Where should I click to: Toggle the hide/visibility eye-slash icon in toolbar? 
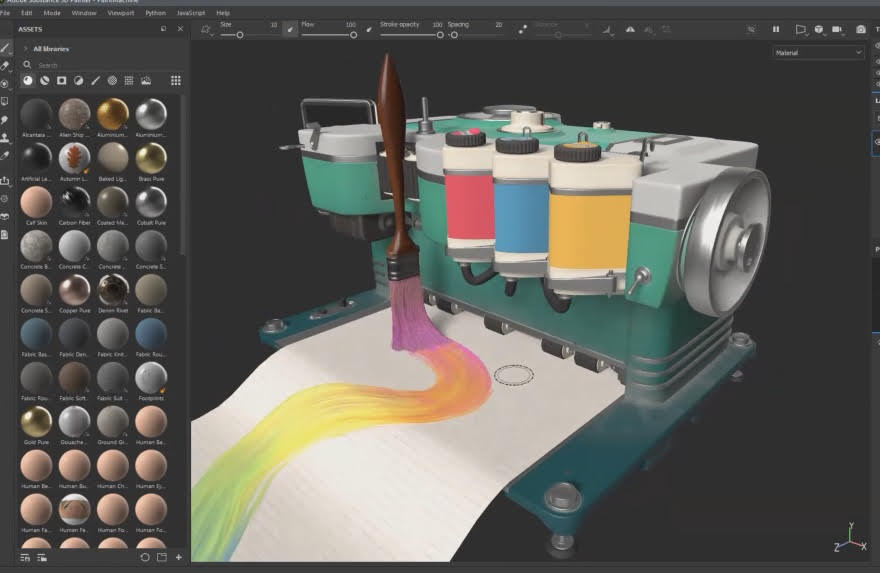[x=751, y=29]
